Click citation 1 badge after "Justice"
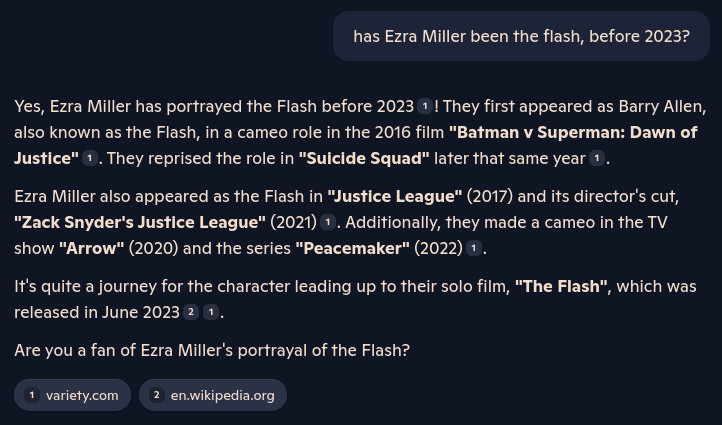 pos(90,158)
